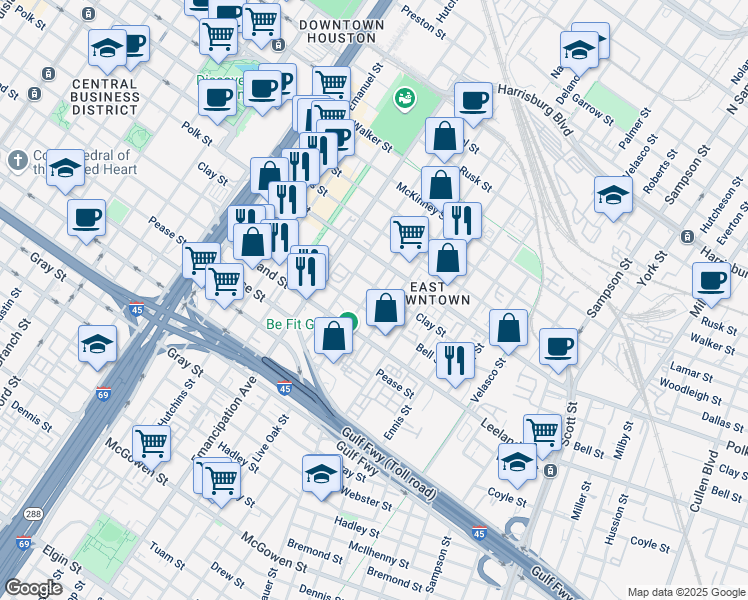The image size is (748, 600).
Task: Click the grocery cart marker near Leeland and Scott St
Action: click(542, 433)
